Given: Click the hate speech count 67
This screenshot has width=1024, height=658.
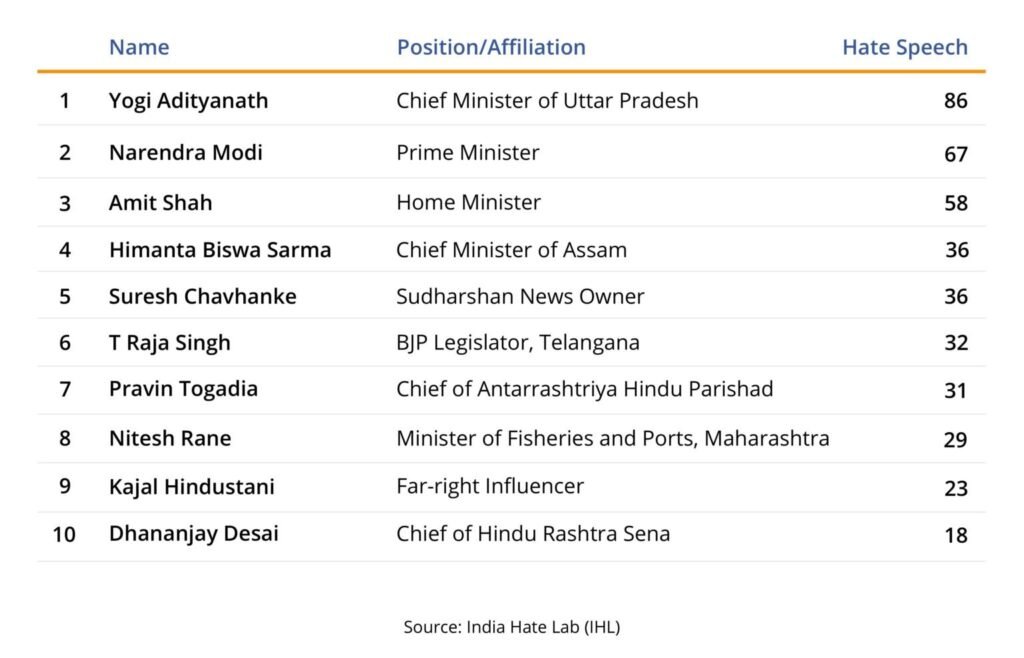Looking at the screenshot, I should coord(955,154).
